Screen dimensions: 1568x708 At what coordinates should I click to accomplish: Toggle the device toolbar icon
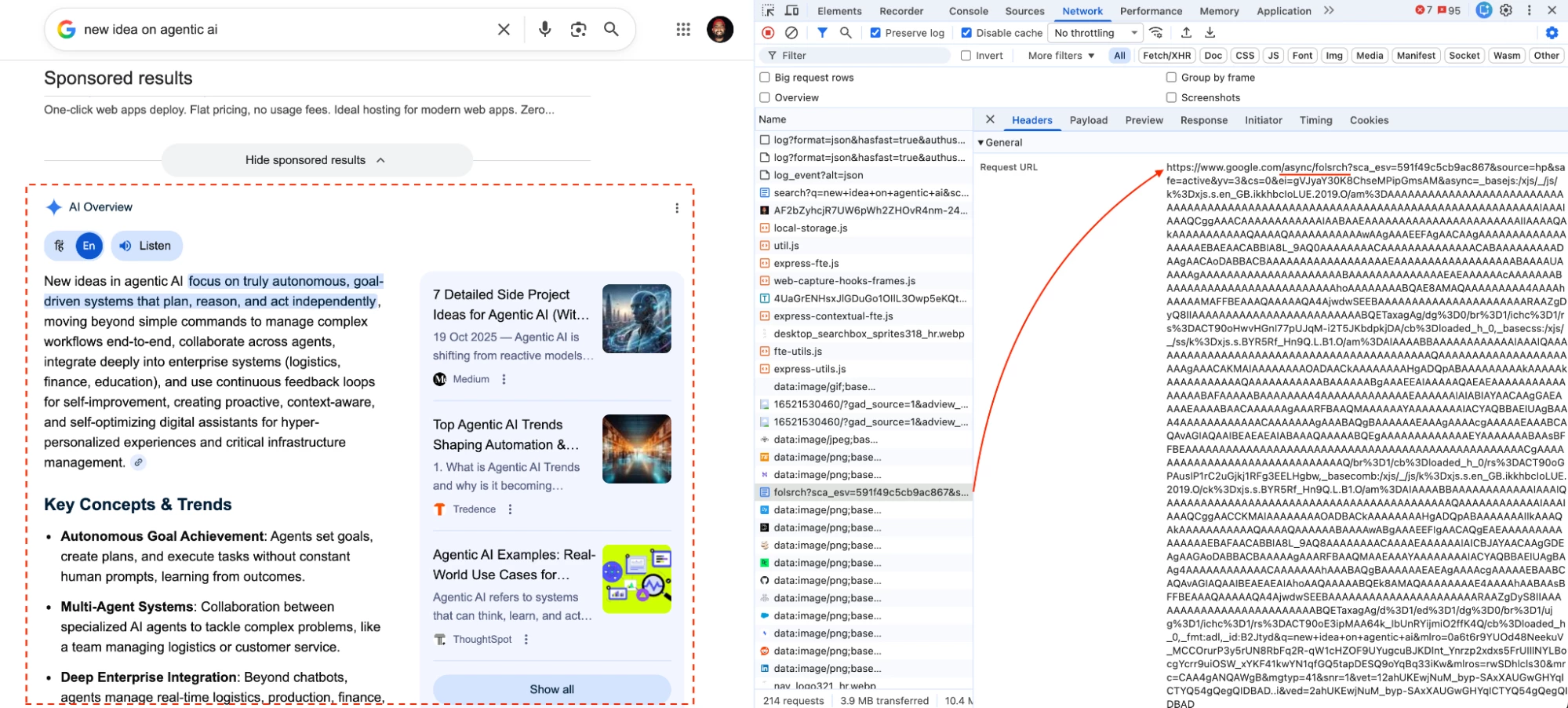coord(792,10)
